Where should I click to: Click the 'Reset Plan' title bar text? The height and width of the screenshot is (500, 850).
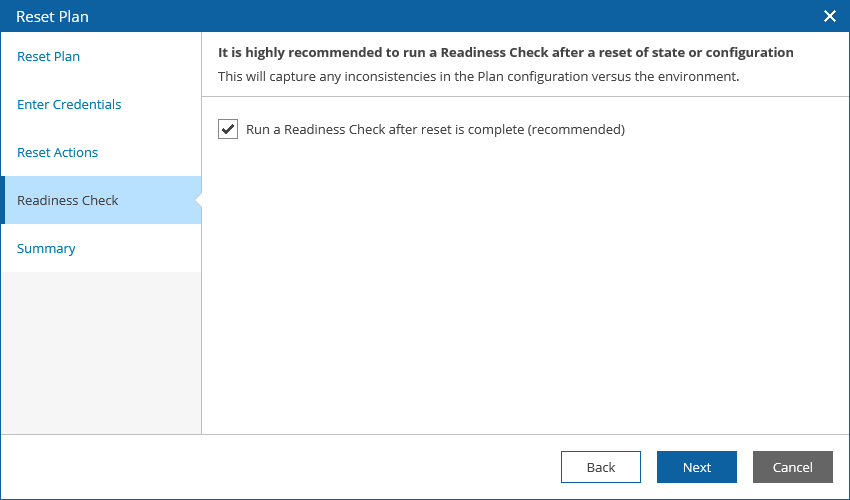(x=52, y=16)
